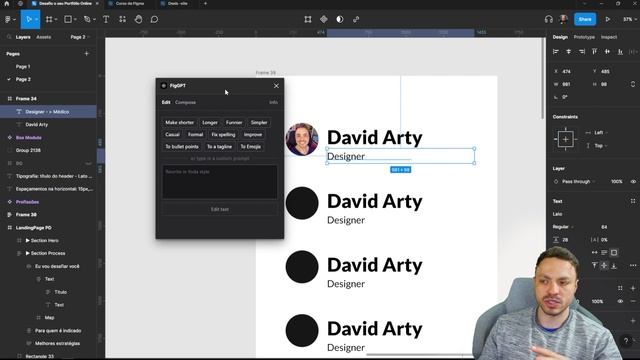Open the Page 2 dropdown
Viewport: 640px width, 360px height.
pyautogui.click(x=80, y=37)
